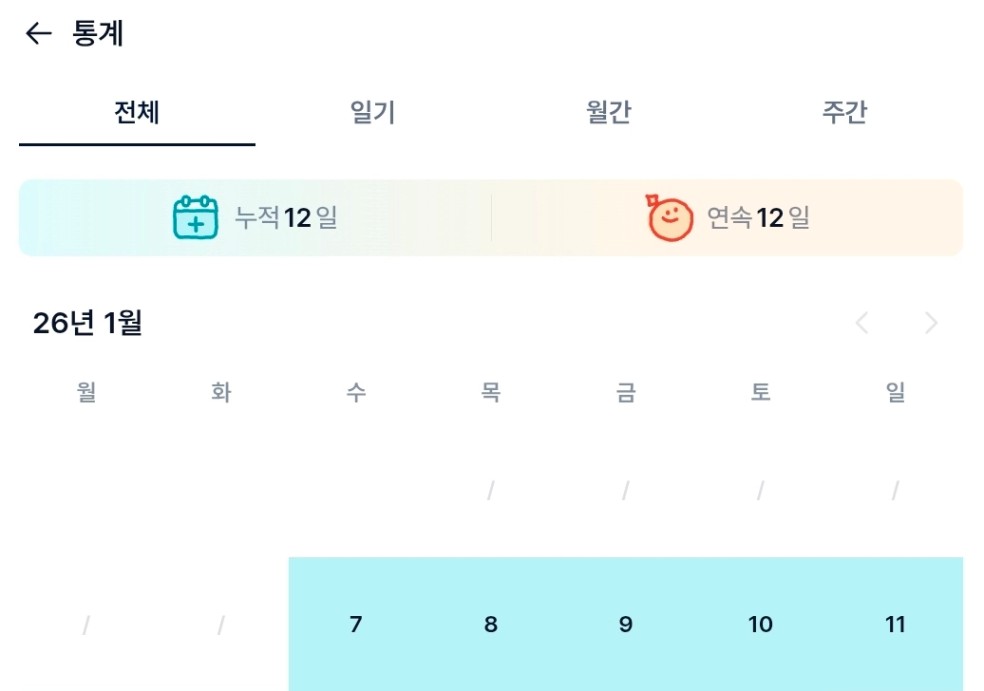
Task: Go to next month chevron
Action: tap(931, 323)
